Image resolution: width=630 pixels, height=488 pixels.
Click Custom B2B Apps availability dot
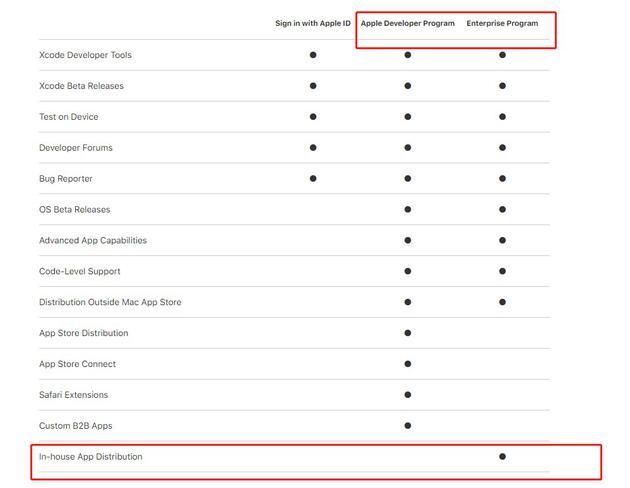[x=408, y=426]
